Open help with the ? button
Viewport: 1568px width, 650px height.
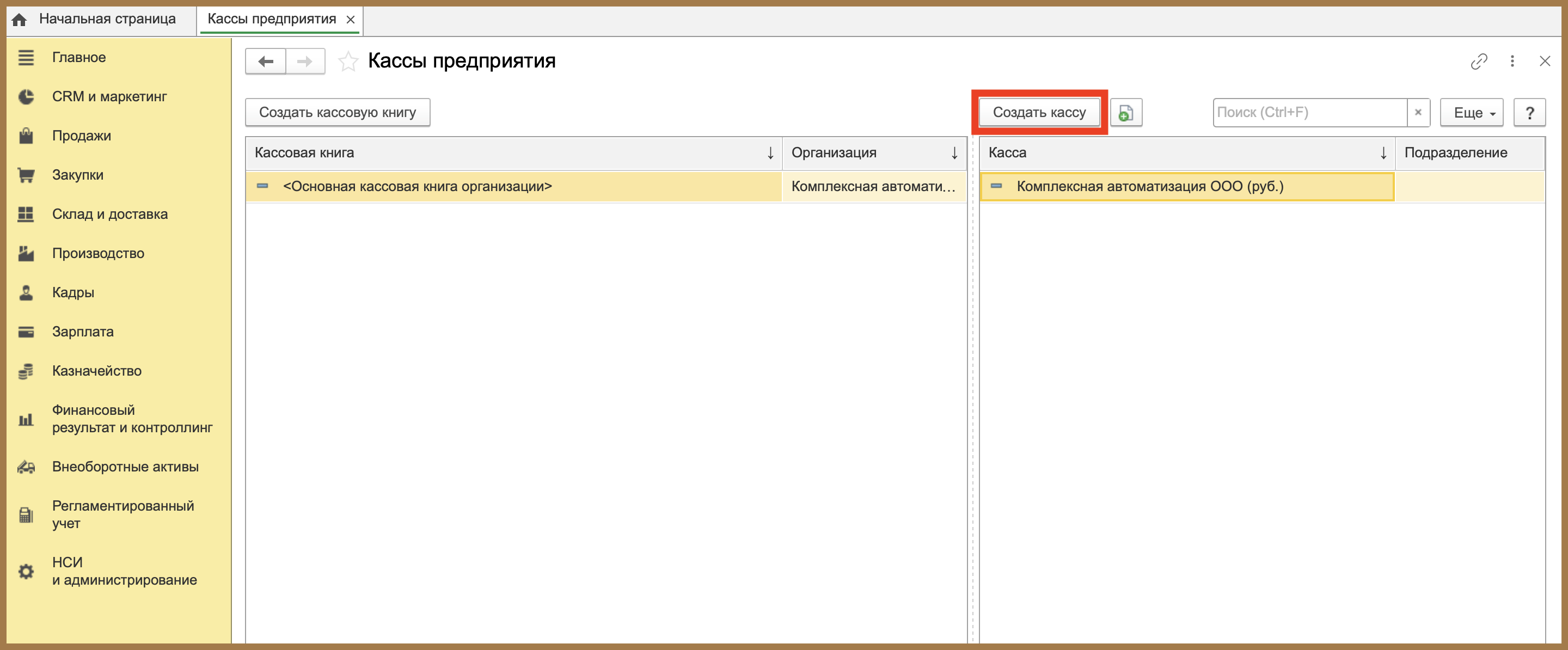click(1529, 113)
